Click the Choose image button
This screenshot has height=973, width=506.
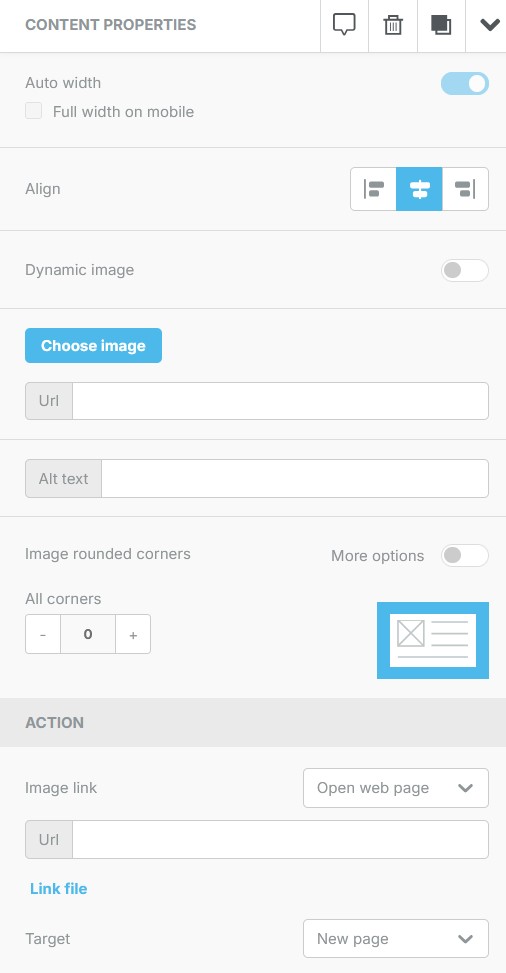[93, 346]
